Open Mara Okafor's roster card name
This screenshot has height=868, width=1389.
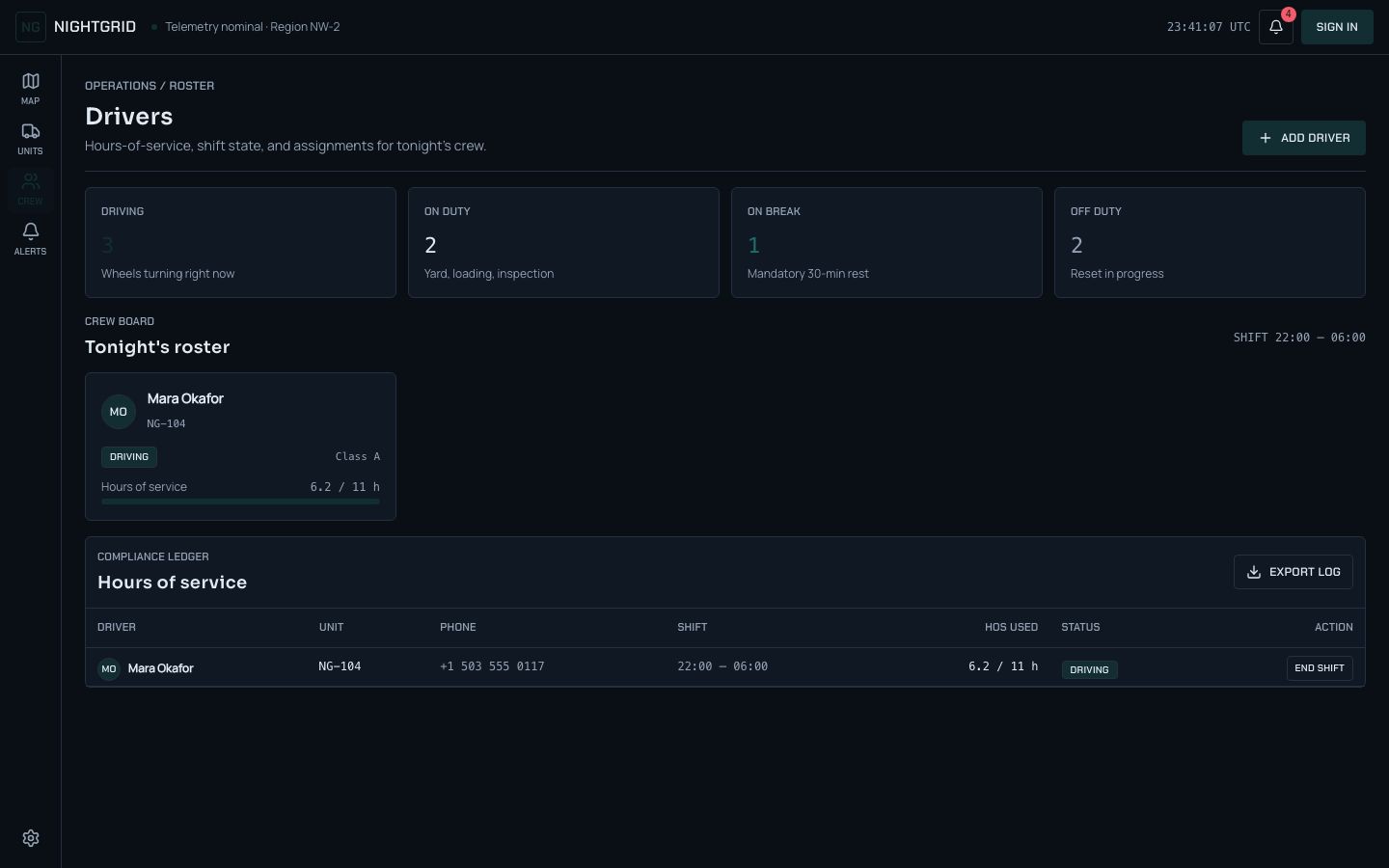click(x=185, y=398)
